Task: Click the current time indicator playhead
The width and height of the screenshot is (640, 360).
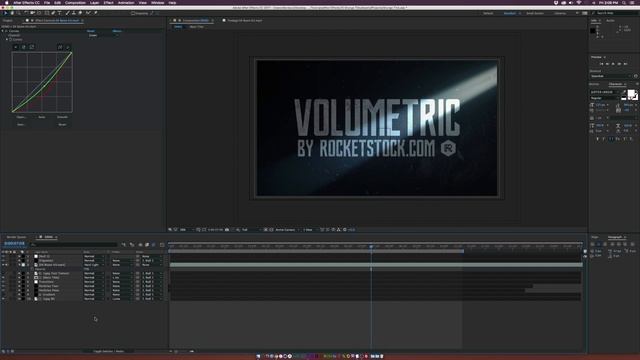Action: [371, 246]
